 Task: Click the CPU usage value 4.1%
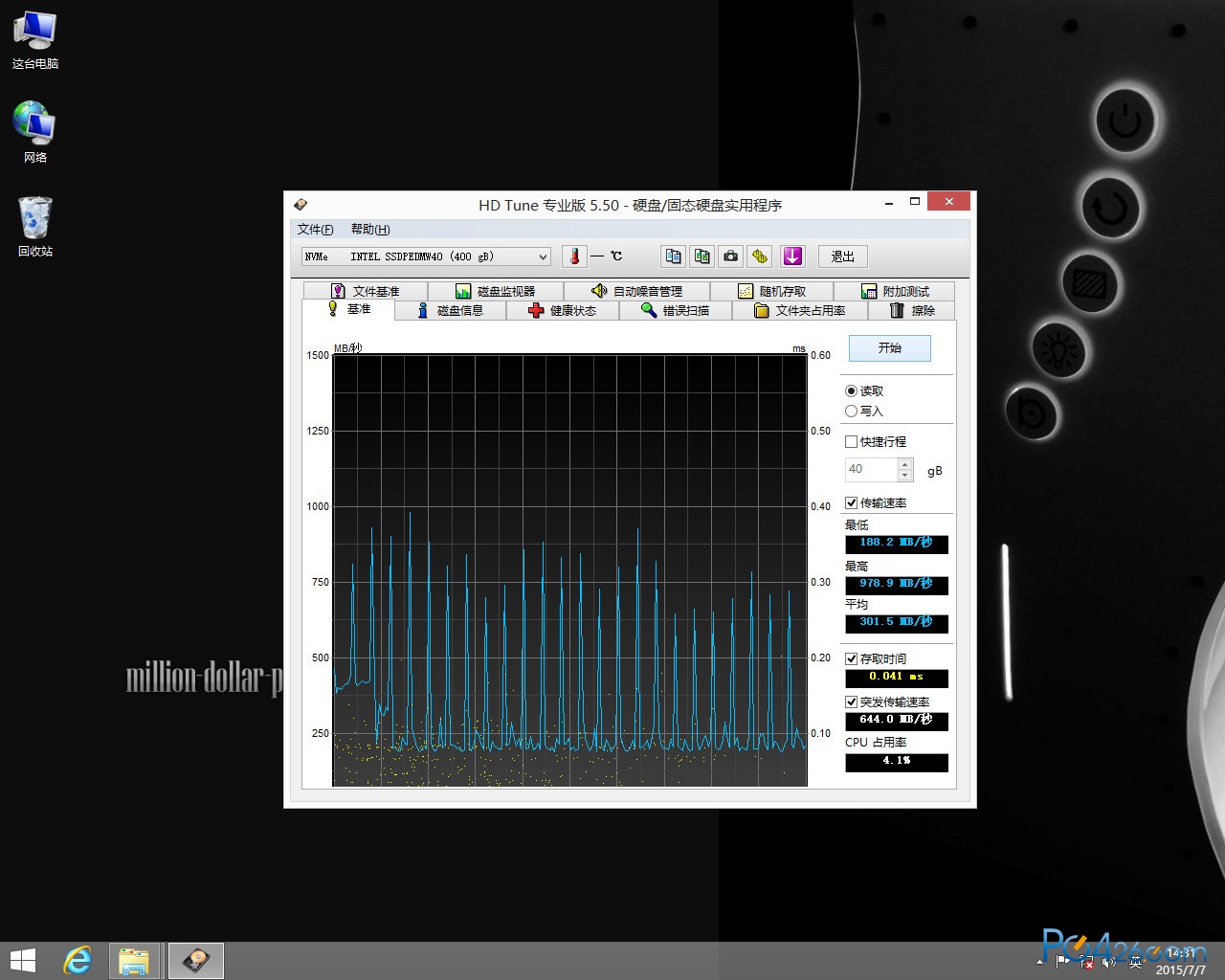coord(897,762)
